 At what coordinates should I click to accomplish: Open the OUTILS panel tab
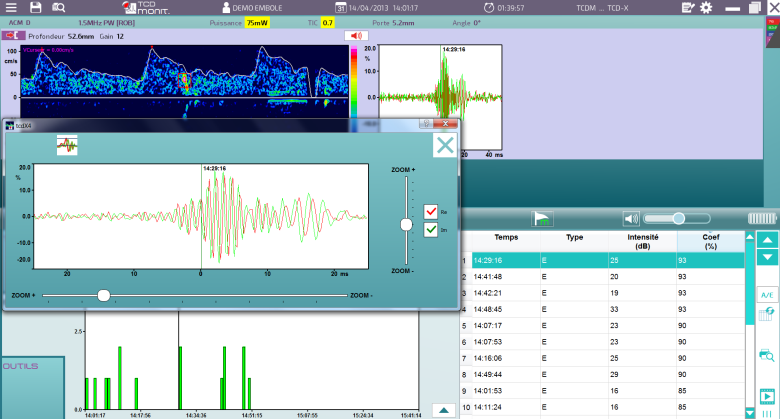[22, 366]
